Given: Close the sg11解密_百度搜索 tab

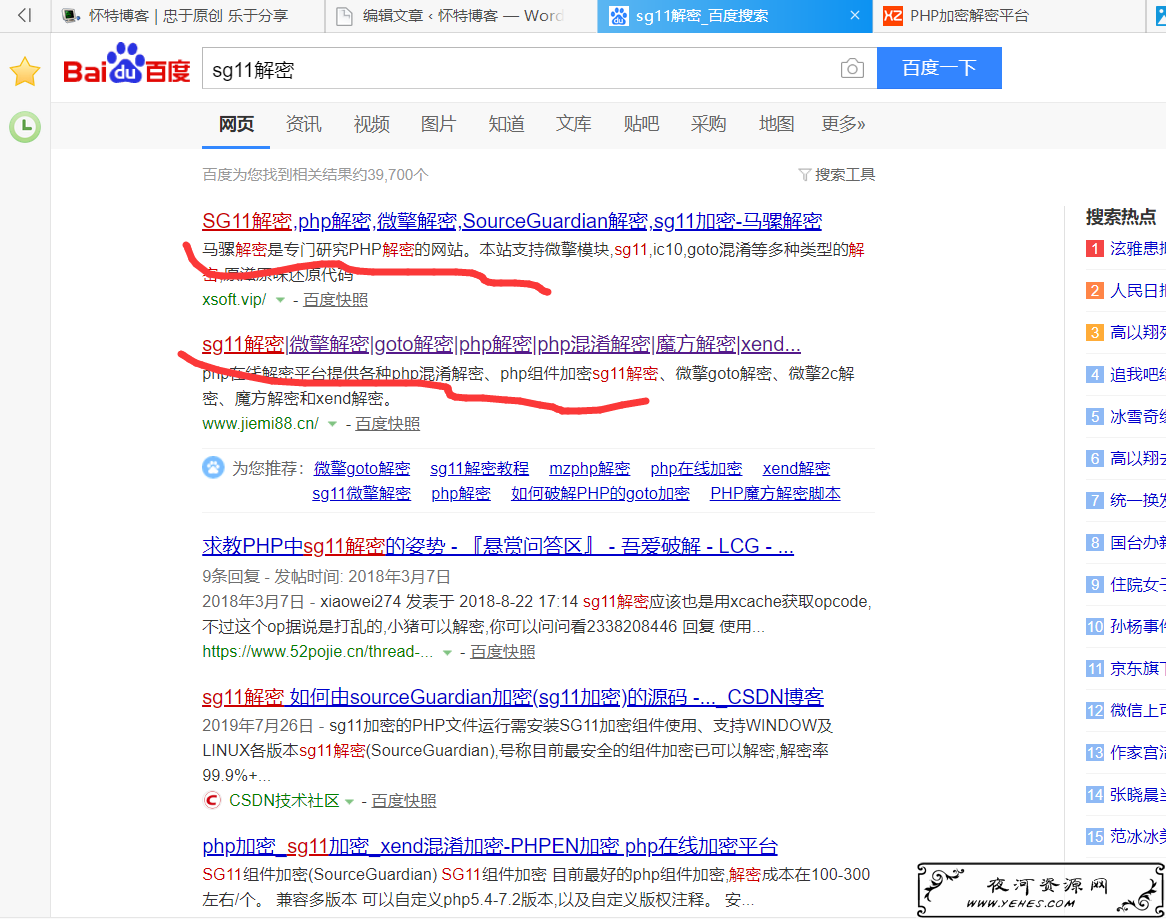Looking at the screenshot, I should 855,15.
